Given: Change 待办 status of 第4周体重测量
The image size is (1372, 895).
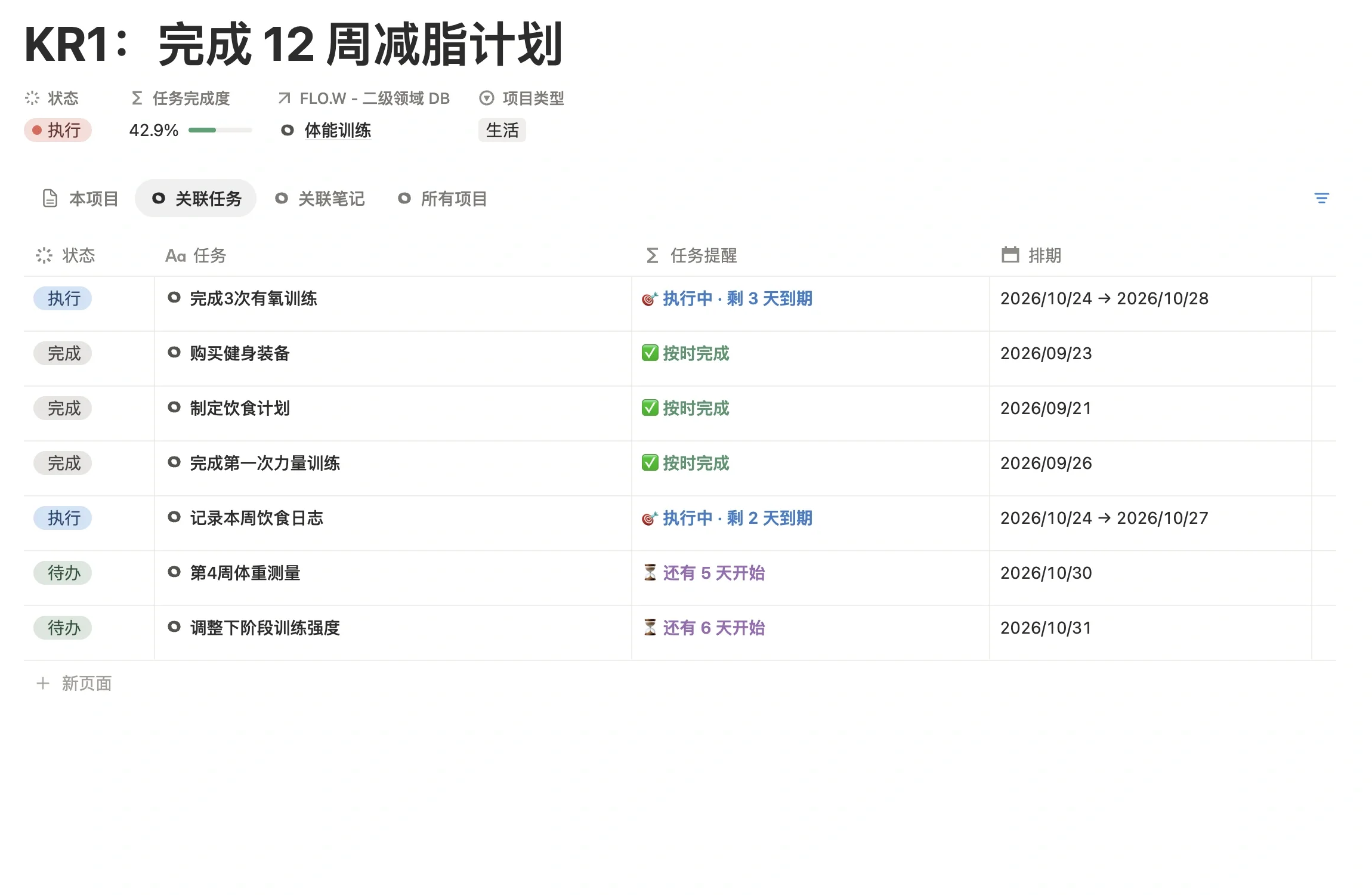Looking at the screenshot, I should point(63,573).
